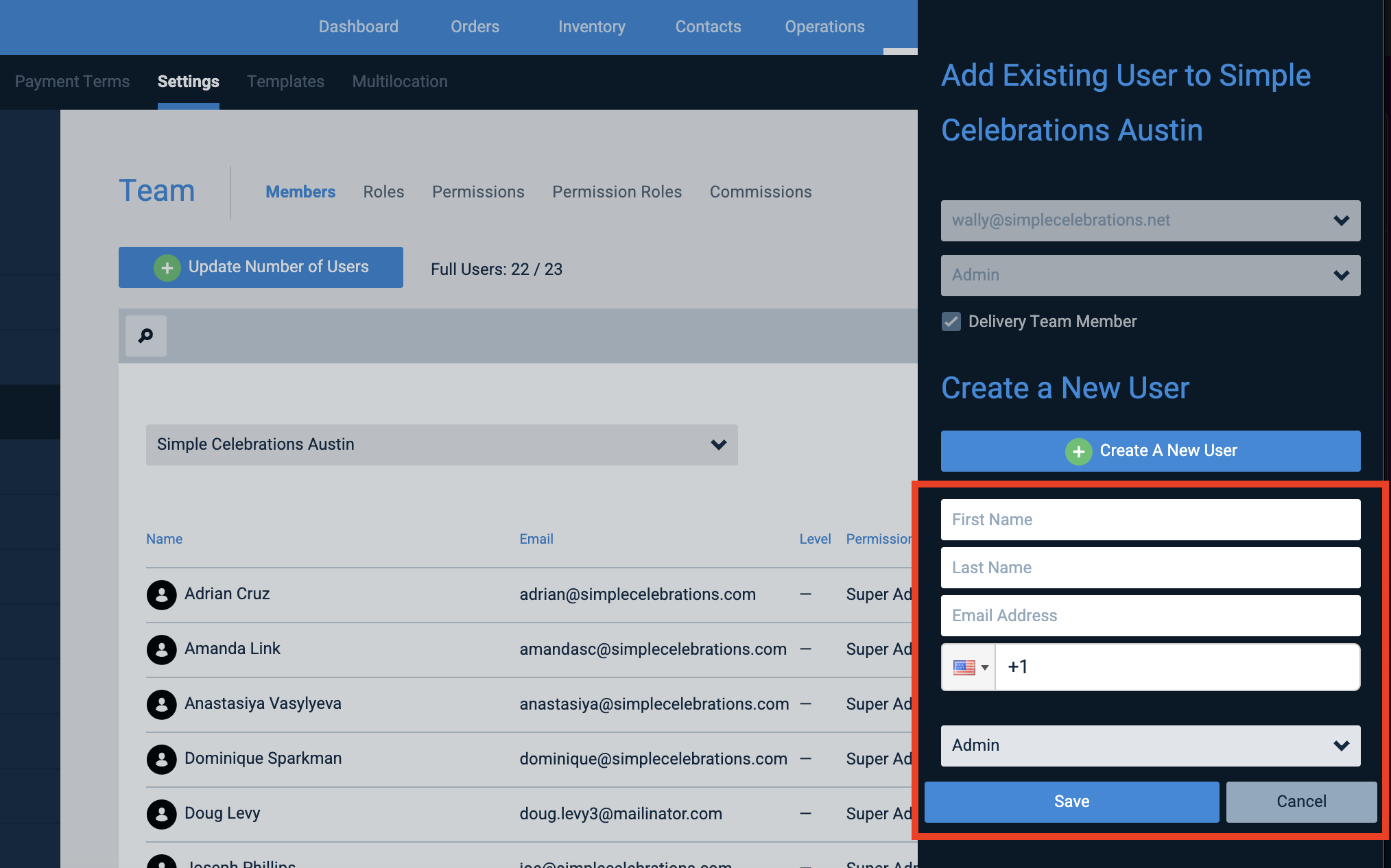Click the First Name input field
Screen dimensions: 1391x868
point(1150,520)
